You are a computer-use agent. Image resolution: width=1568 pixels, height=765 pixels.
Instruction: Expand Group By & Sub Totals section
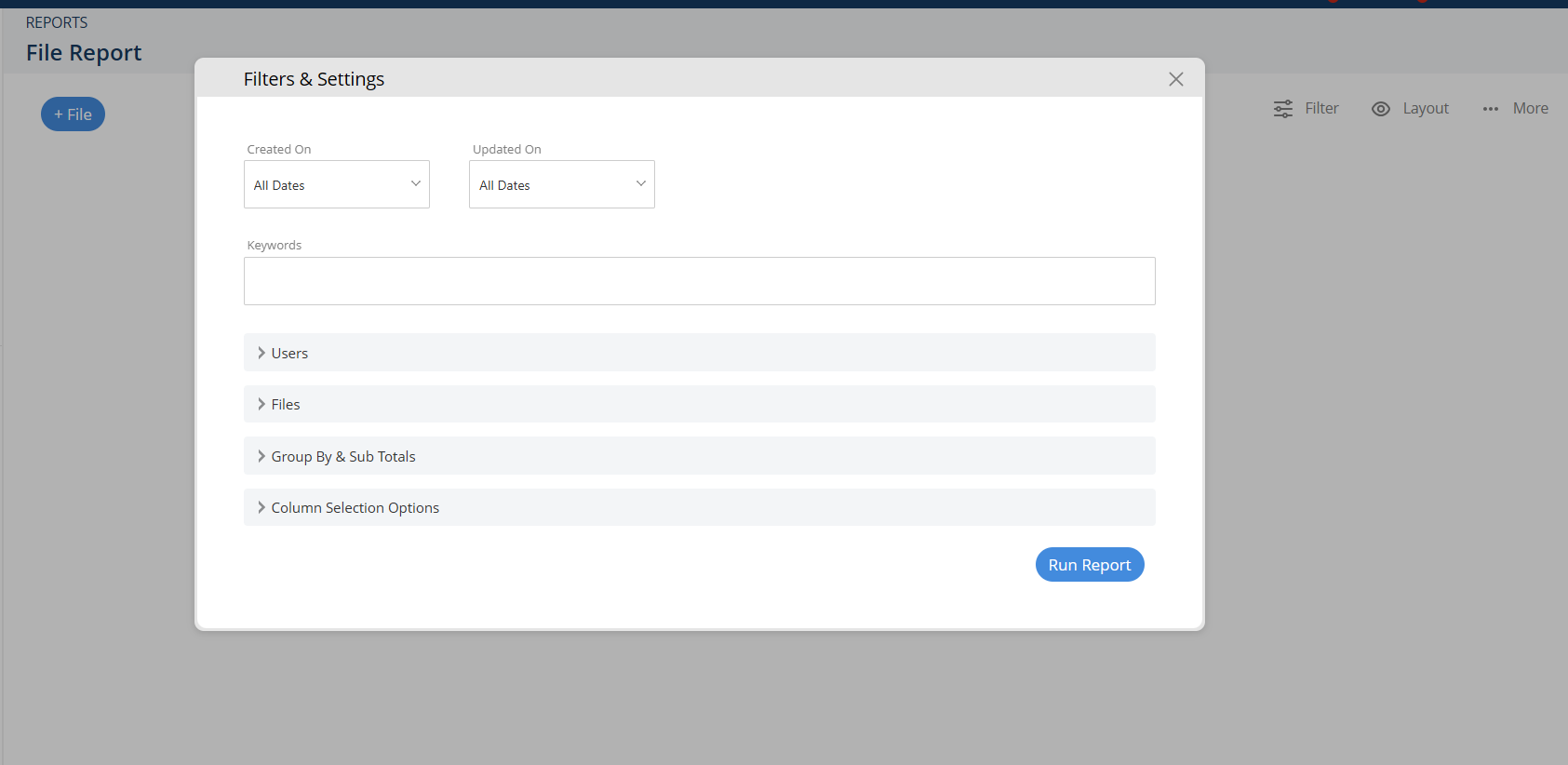pyautogui.click(x=700, y=456)
